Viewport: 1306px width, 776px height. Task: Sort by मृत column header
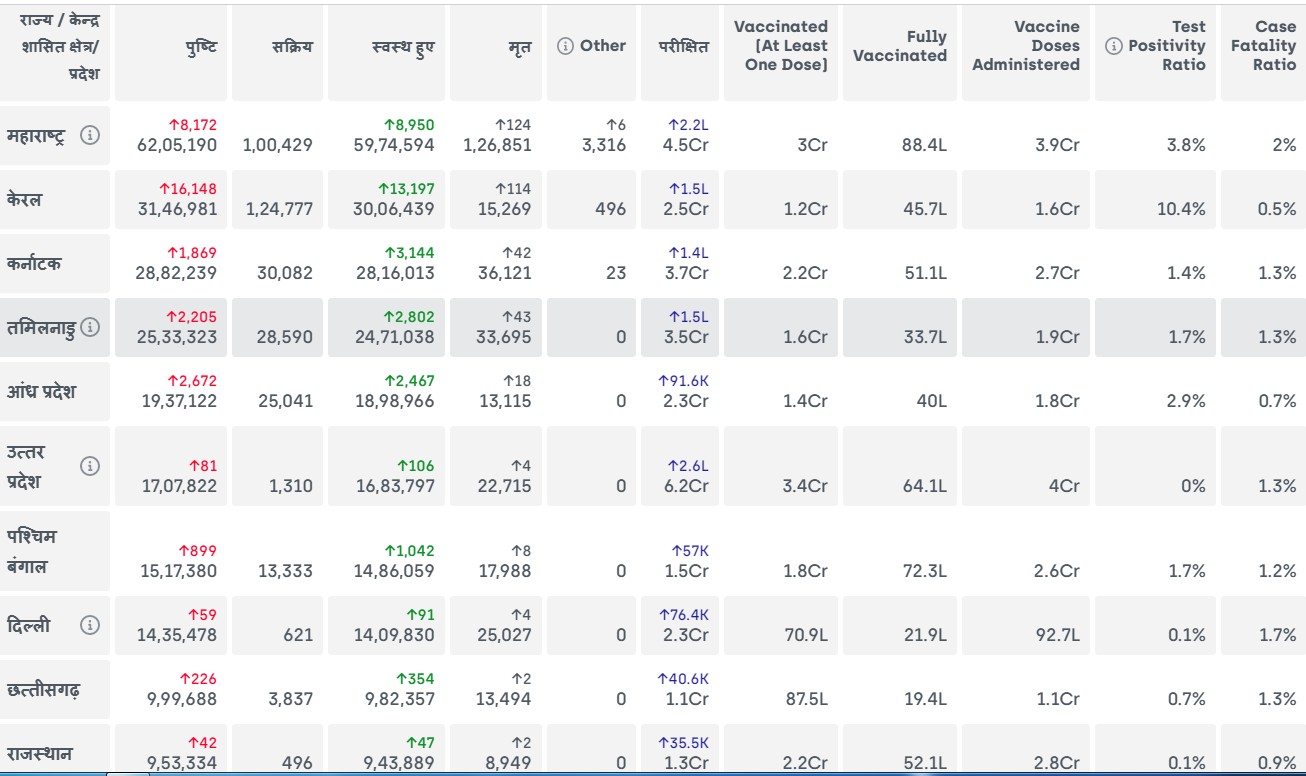[x=519, y=47]
